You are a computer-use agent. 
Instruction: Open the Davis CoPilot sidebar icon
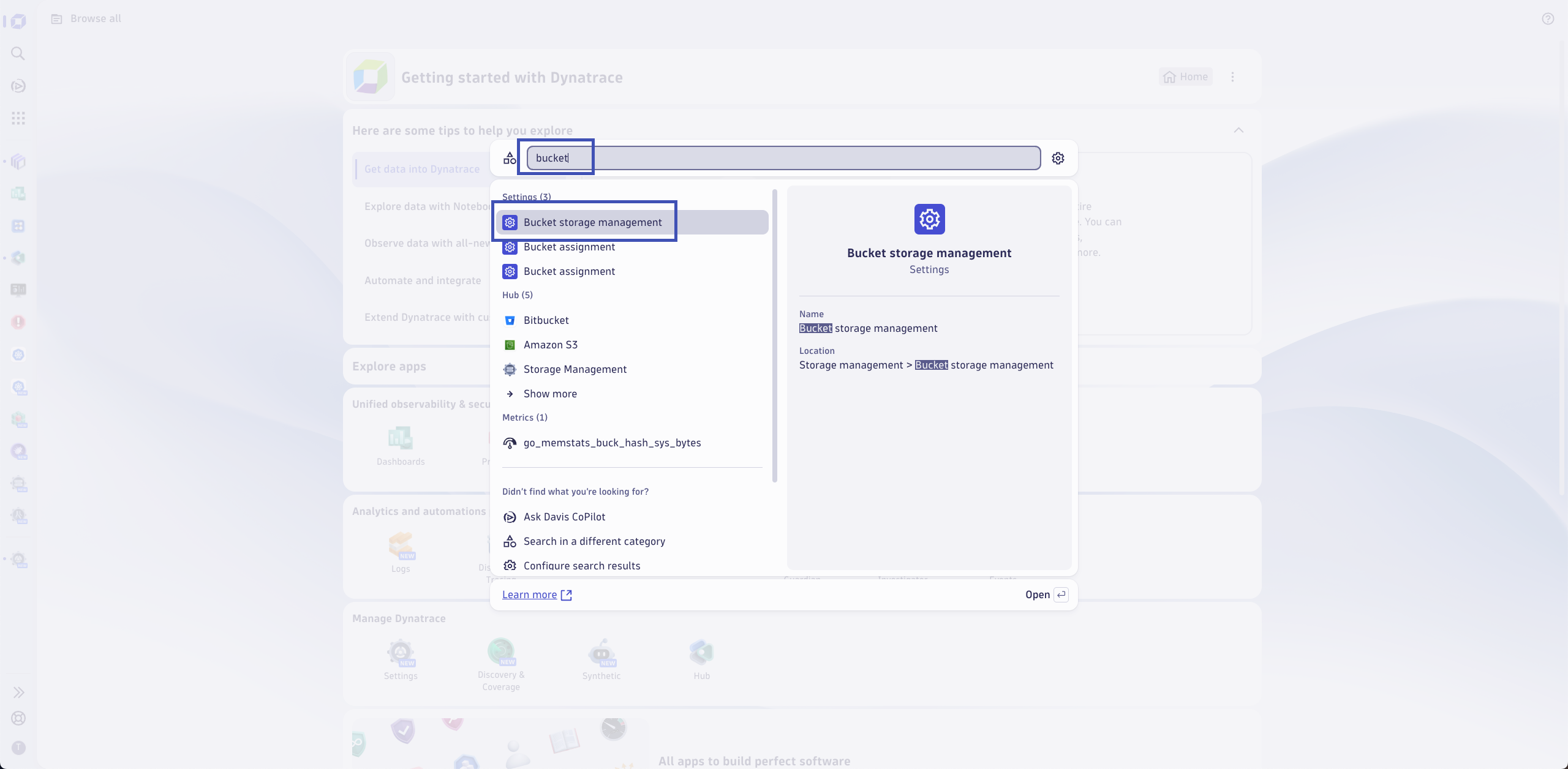(18, 86)
